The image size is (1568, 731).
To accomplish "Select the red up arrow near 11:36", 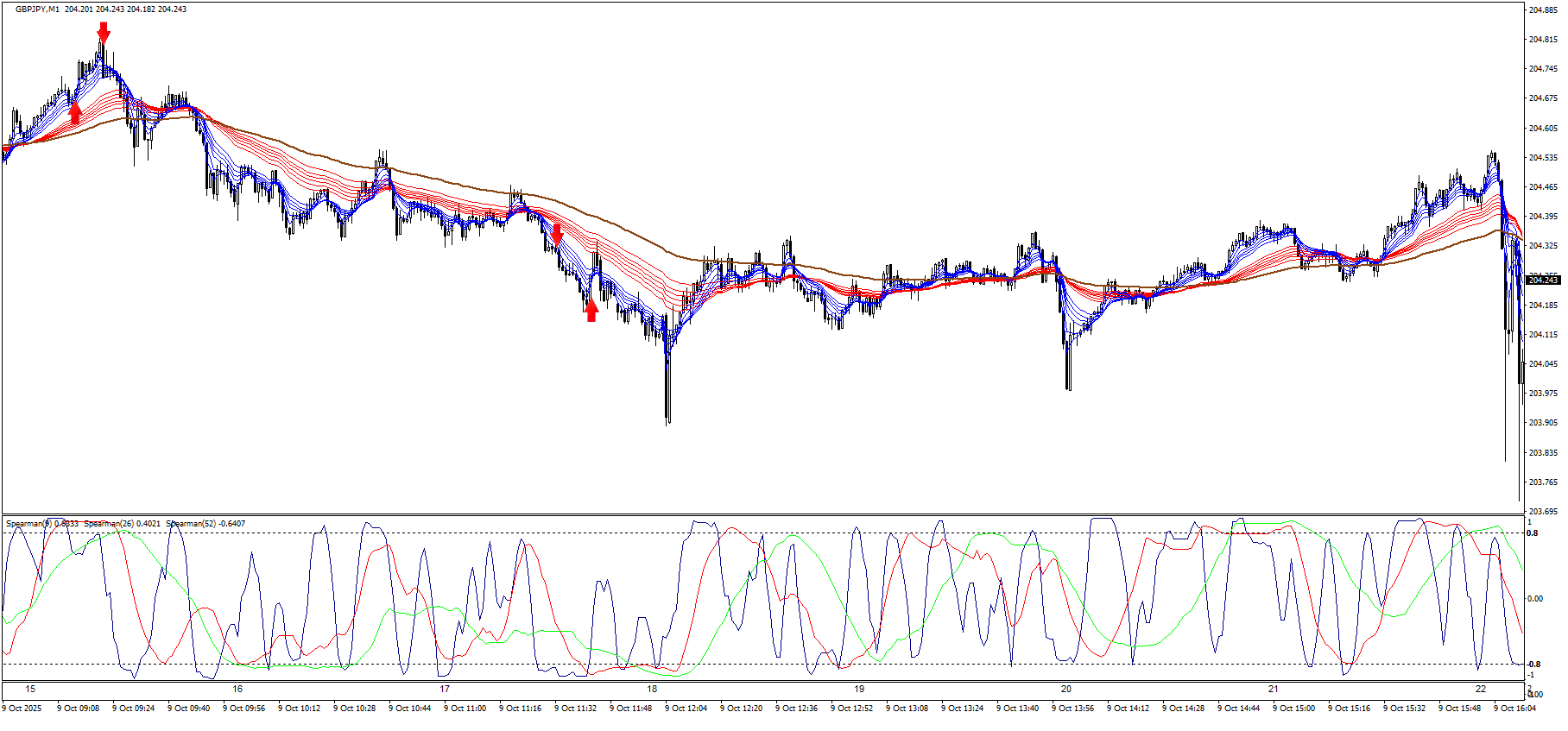I will click(x=591, y=310).
